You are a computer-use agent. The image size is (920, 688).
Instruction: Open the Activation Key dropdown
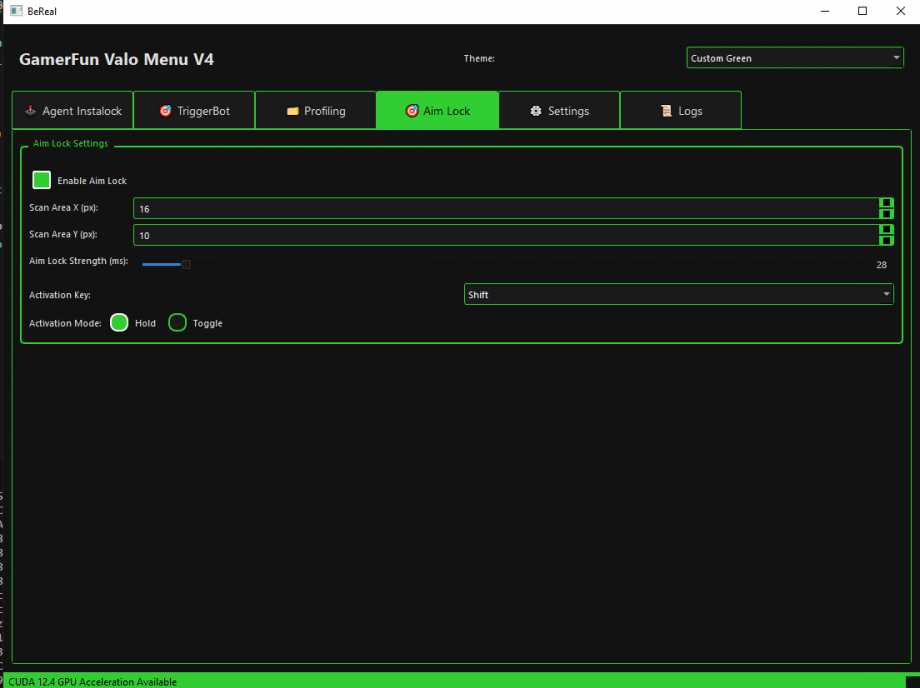click(x=678, y=294)
